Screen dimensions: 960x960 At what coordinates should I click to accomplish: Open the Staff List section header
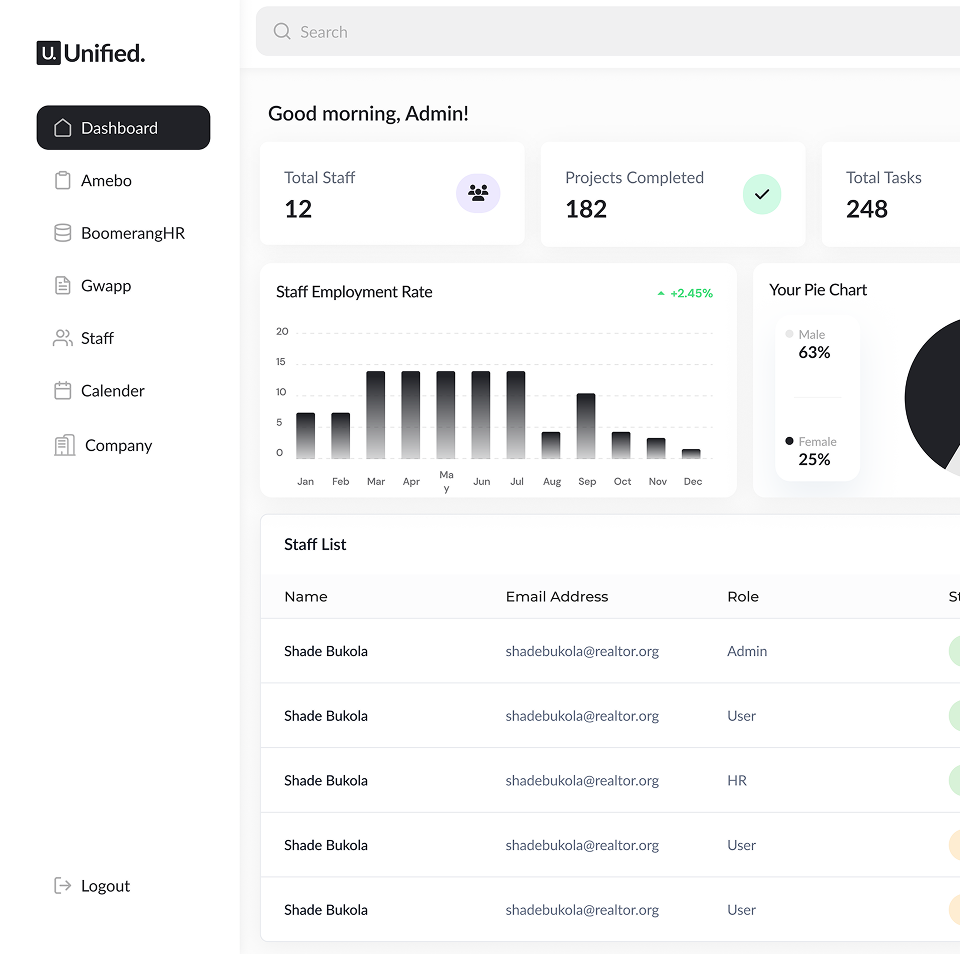click(315, 544)
